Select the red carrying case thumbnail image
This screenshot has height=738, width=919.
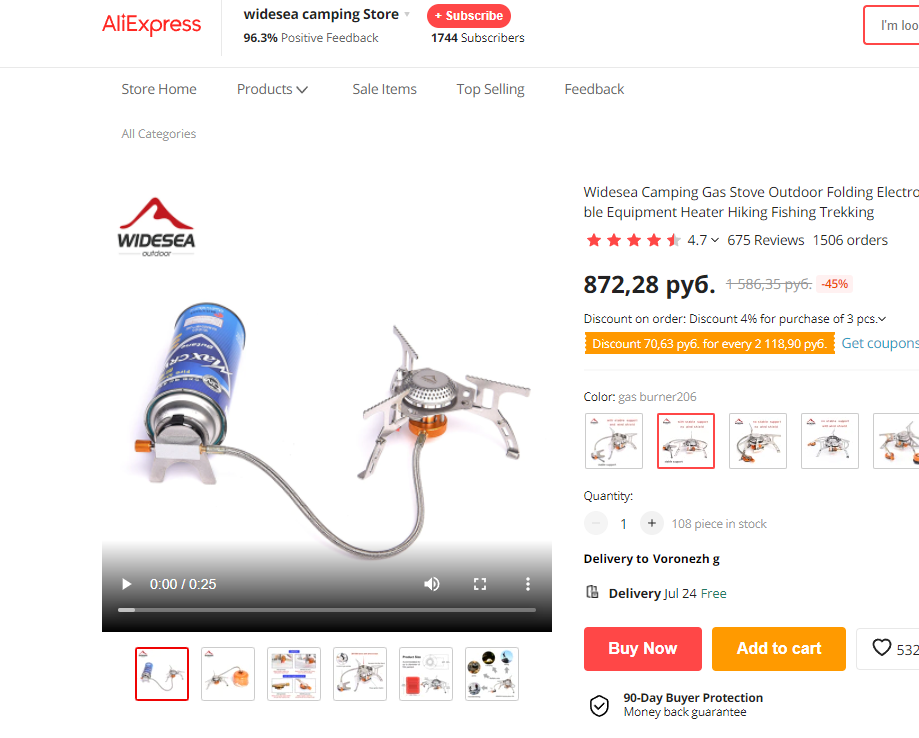click(426, 674)
